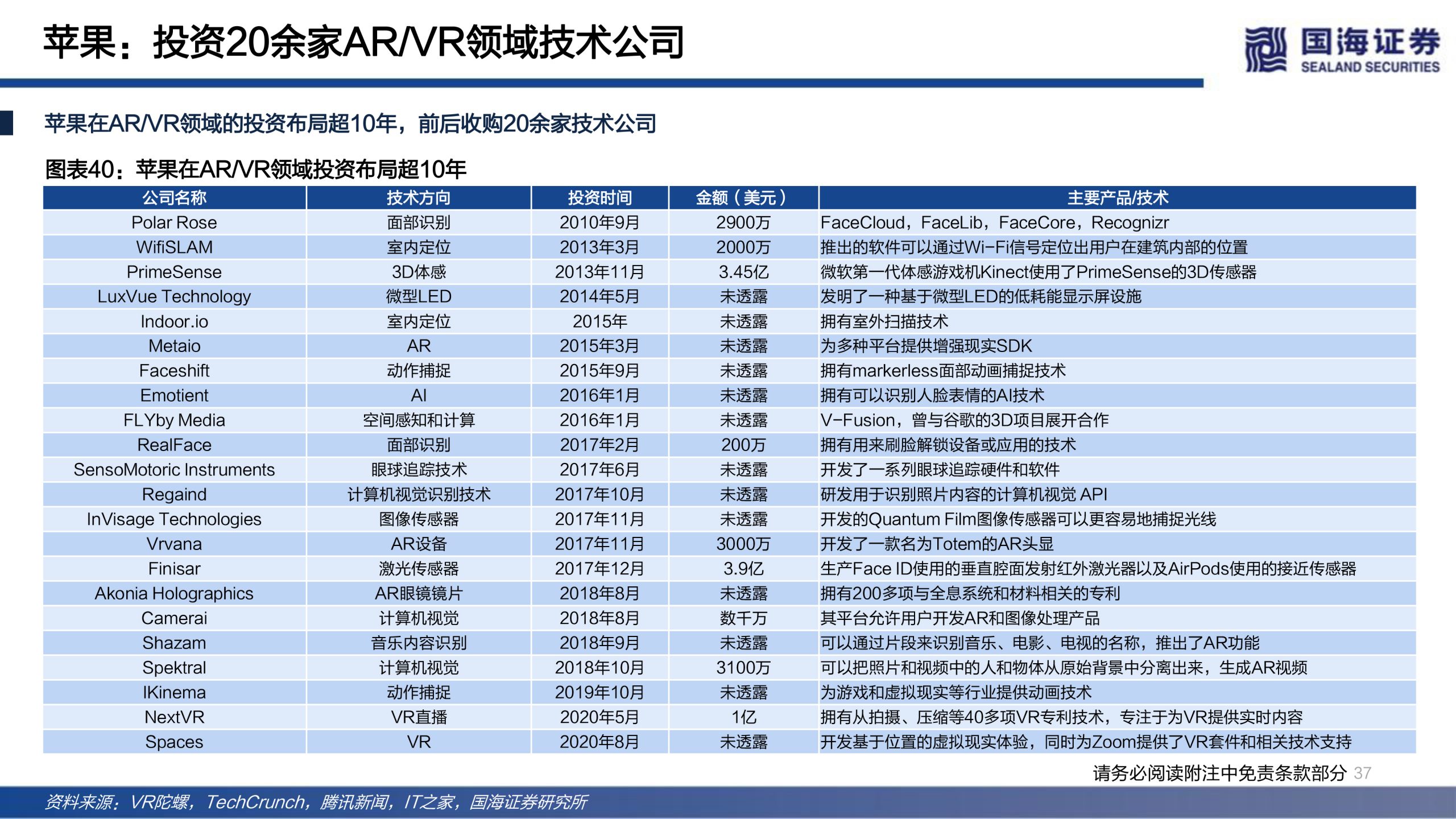Image resolution: width=1456 pixels, height=819 pixels.
Task: Click the 资料来源 source footer line
Action: (316, 802)
